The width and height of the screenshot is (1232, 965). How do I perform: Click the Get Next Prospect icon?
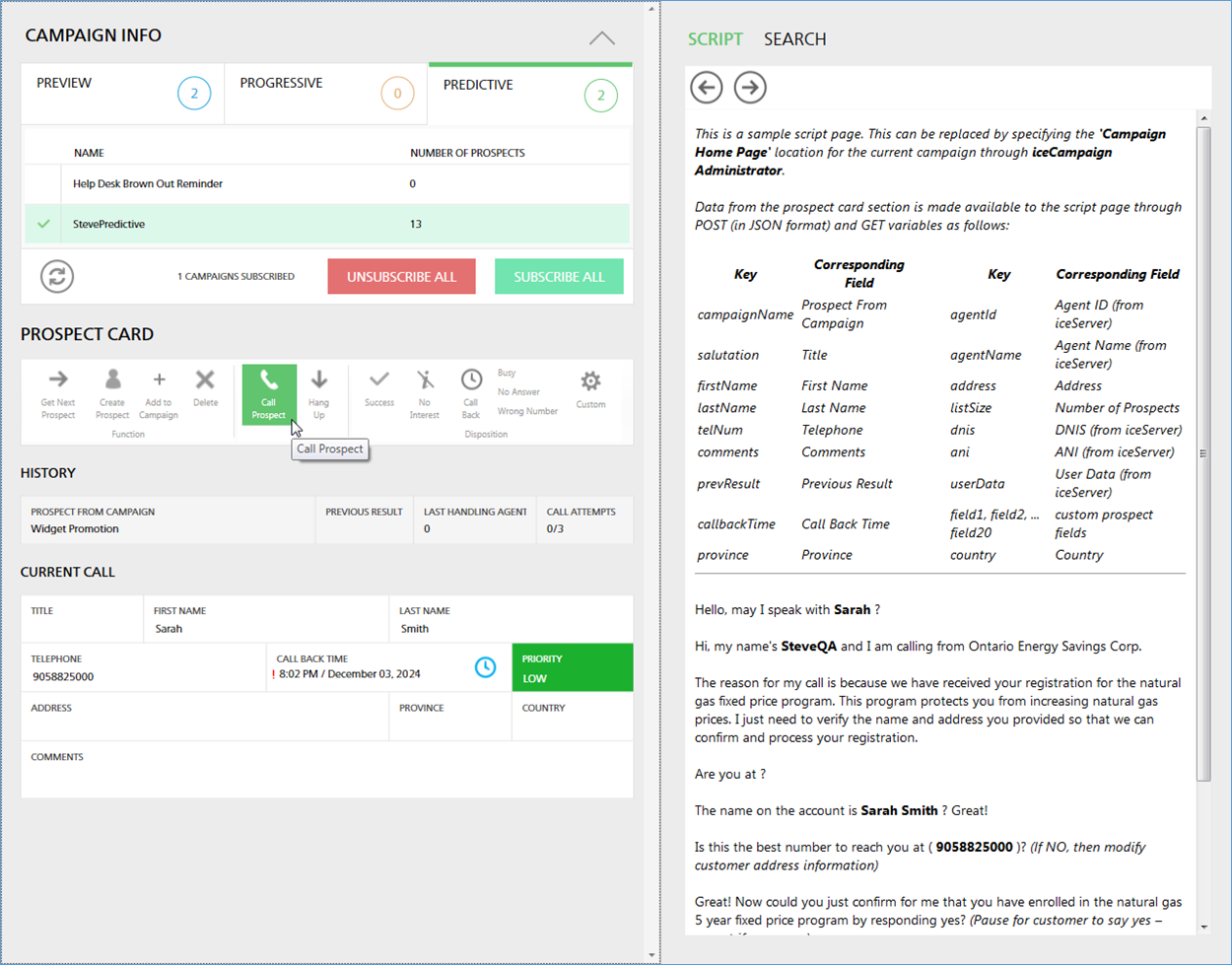click(58, 380)
